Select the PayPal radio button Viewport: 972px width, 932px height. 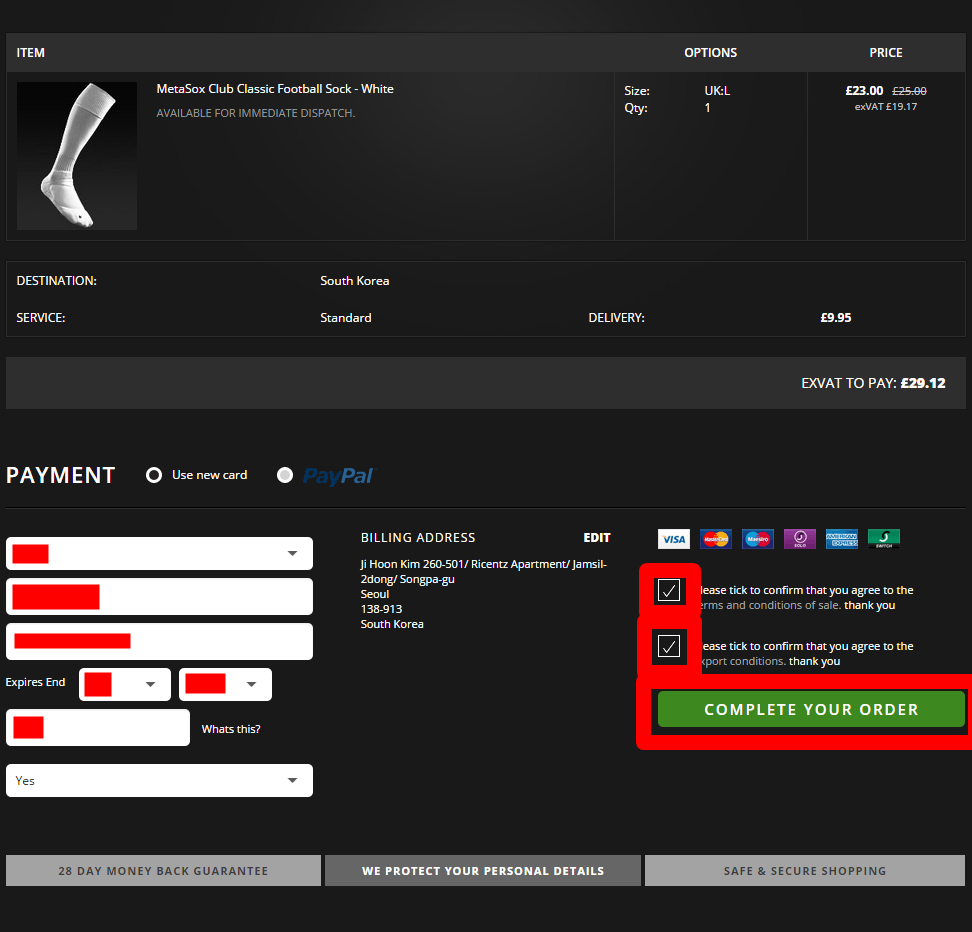pos(285,475)
